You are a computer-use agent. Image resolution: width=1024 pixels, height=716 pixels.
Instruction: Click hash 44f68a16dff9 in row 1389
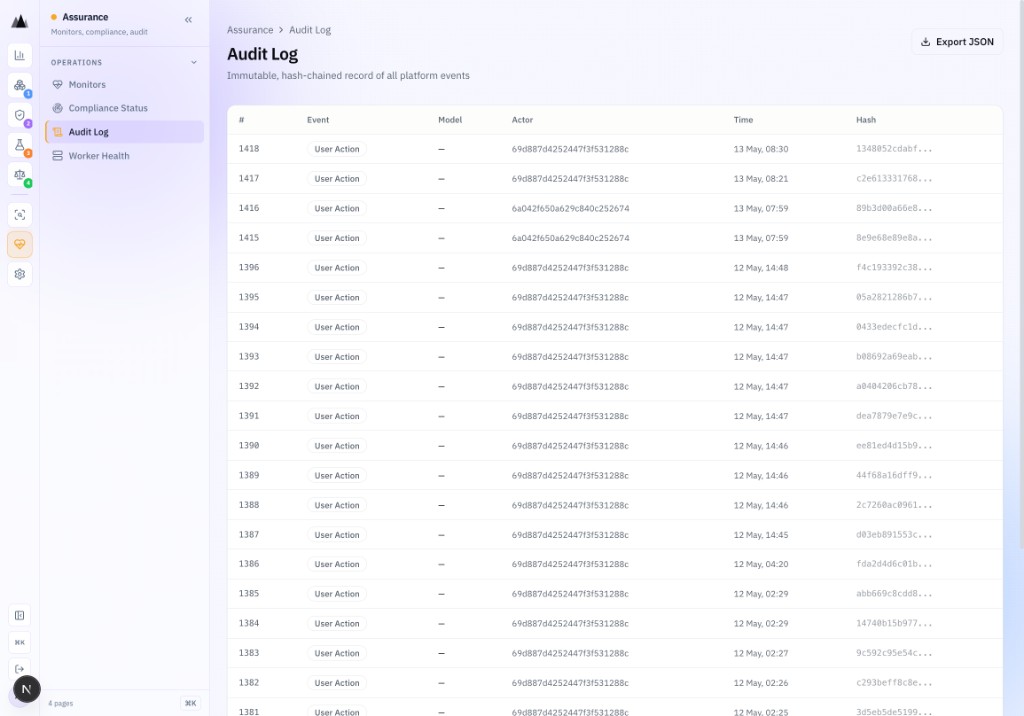click(x=894, y=476)
